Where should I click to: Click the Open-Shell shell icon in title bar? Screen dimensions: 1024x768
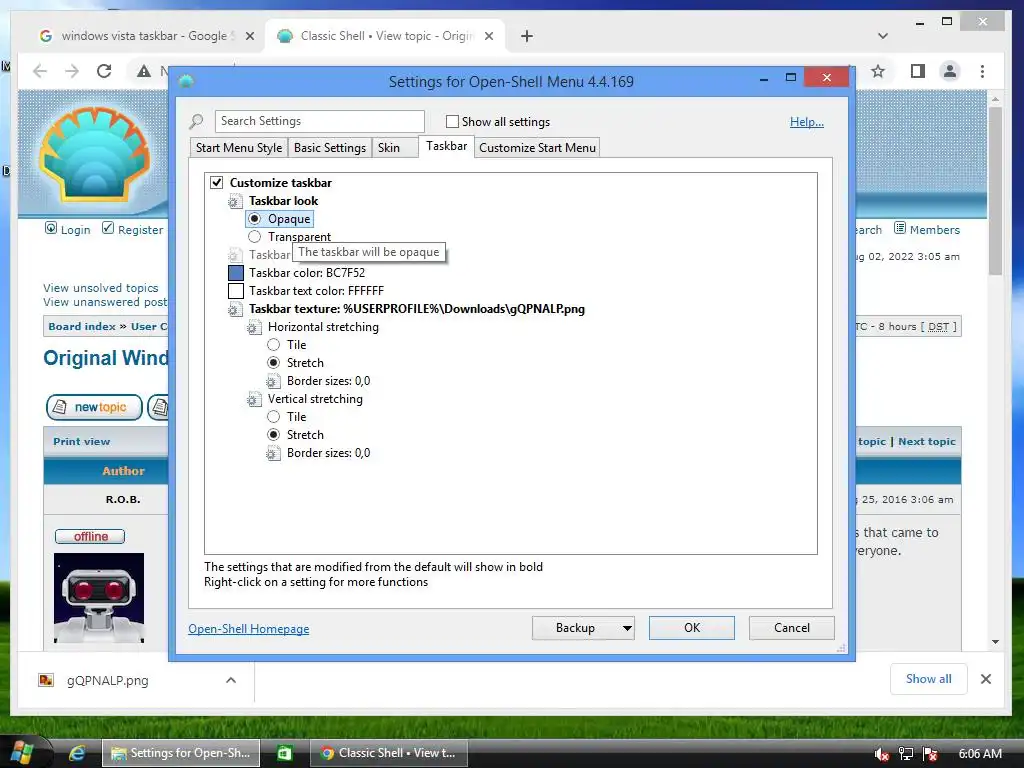pos(187,82)
